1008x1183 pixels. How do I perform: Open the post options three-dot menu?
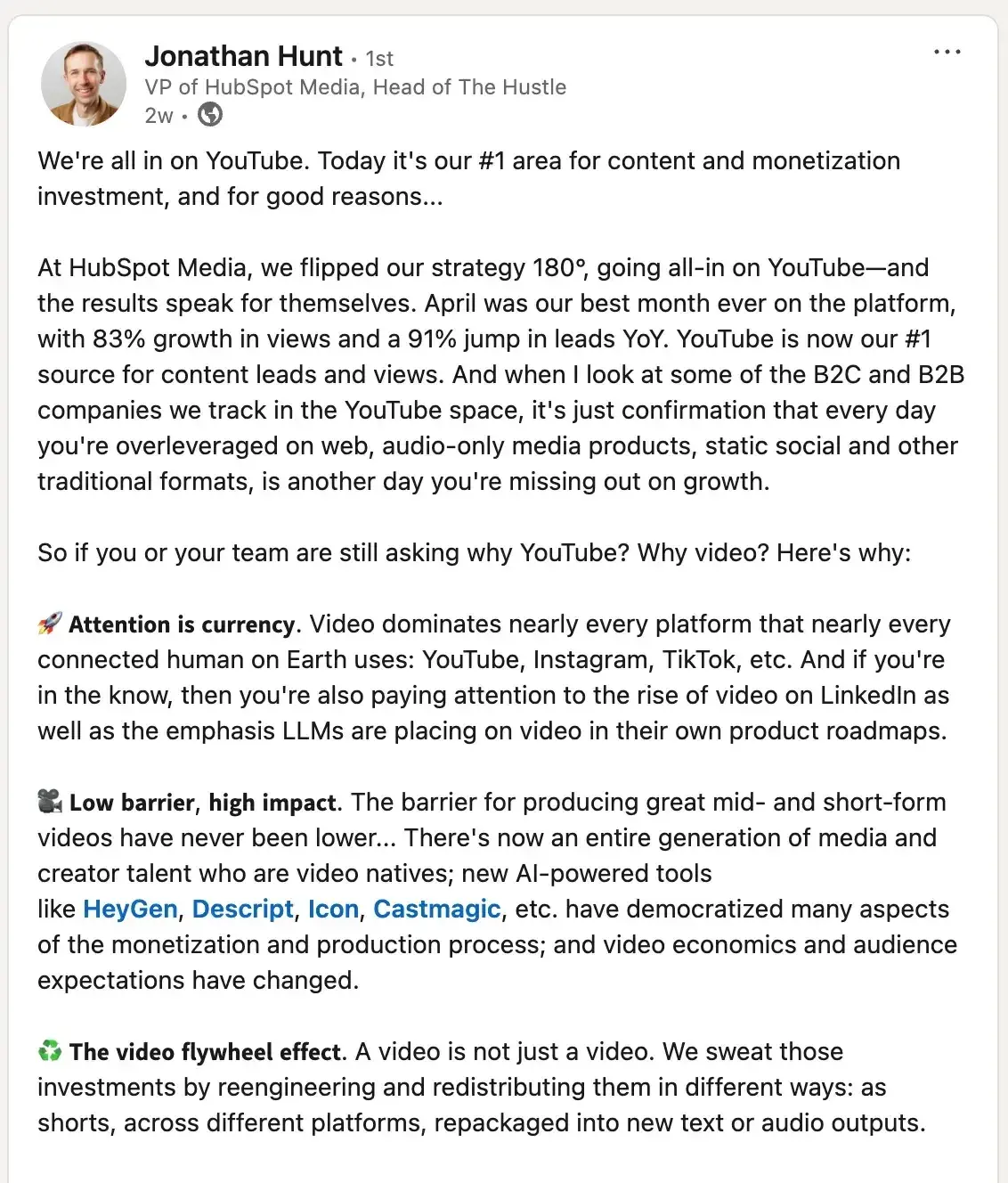point(947,52)
